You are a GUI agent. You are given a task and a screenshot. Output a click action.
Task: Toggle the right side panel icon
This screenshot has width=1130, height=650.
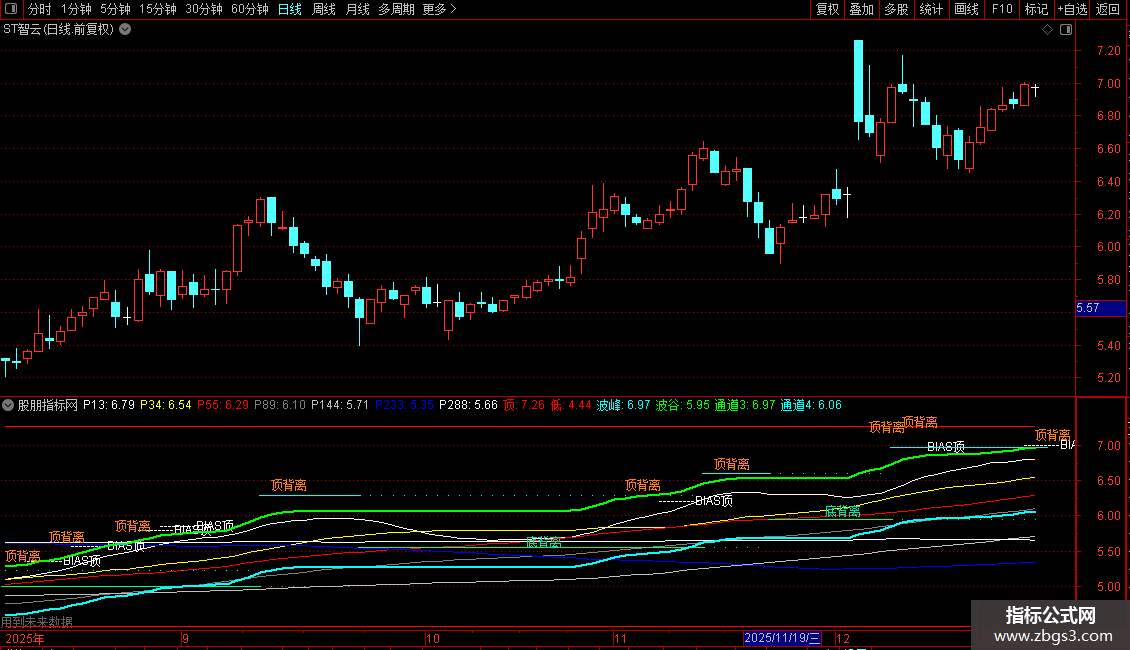[1066, 30]
